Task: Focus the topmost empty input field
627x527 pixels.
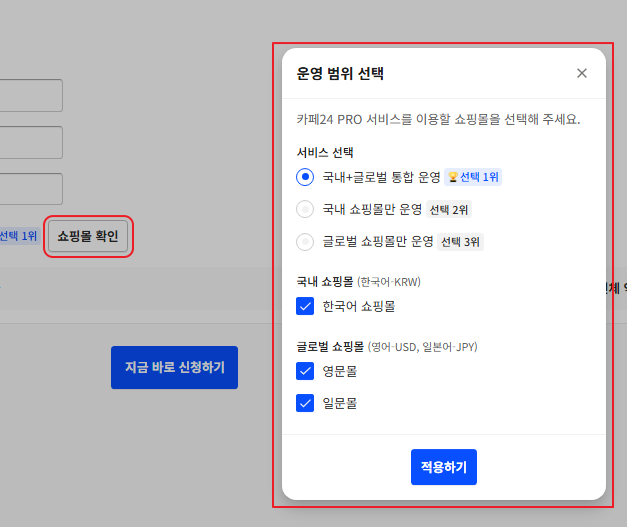Action: pos(31,95)
